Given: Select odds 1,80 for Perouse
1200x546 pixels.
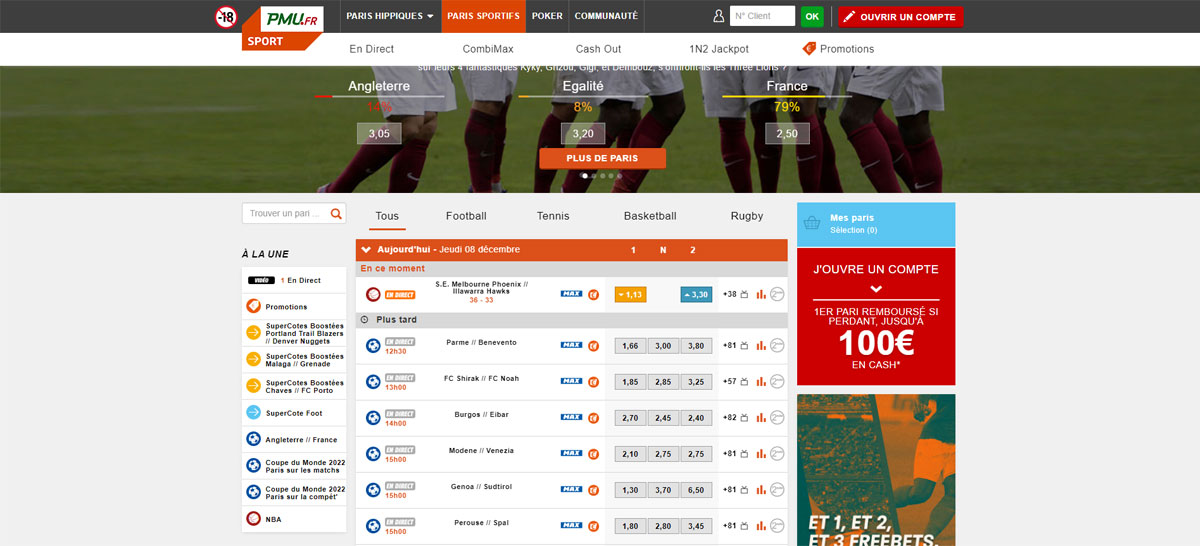Looking at the screenshot, I should (630, 525).
